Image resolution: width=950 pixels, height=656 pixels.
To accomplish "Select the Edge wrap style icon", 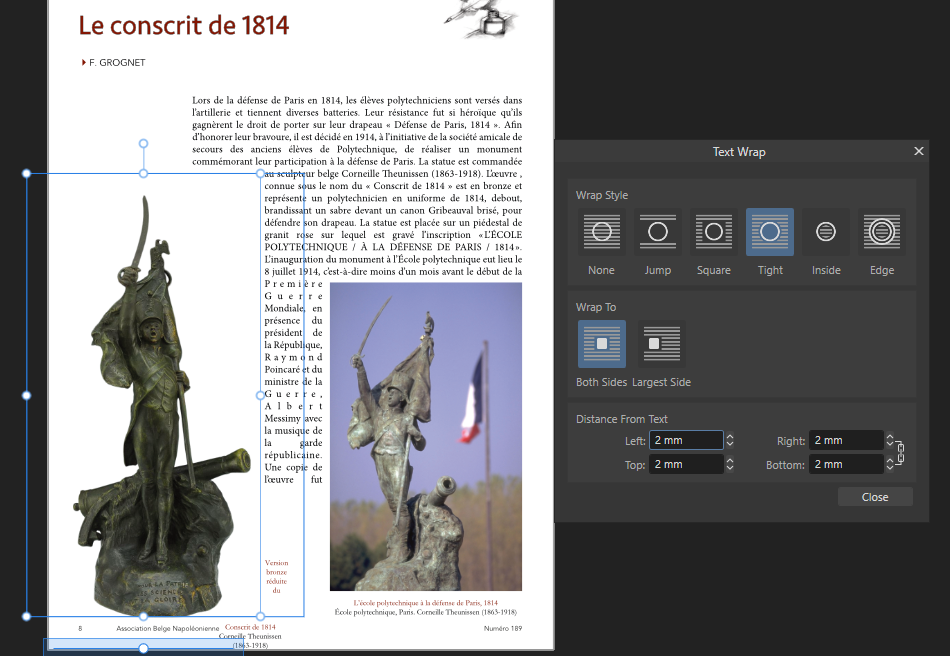I will coord(882,232).
